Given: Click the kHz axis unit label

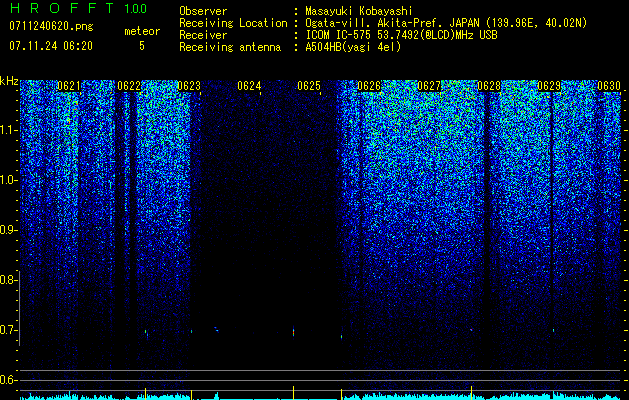Looking at the screenshot, I should point(9,81).
